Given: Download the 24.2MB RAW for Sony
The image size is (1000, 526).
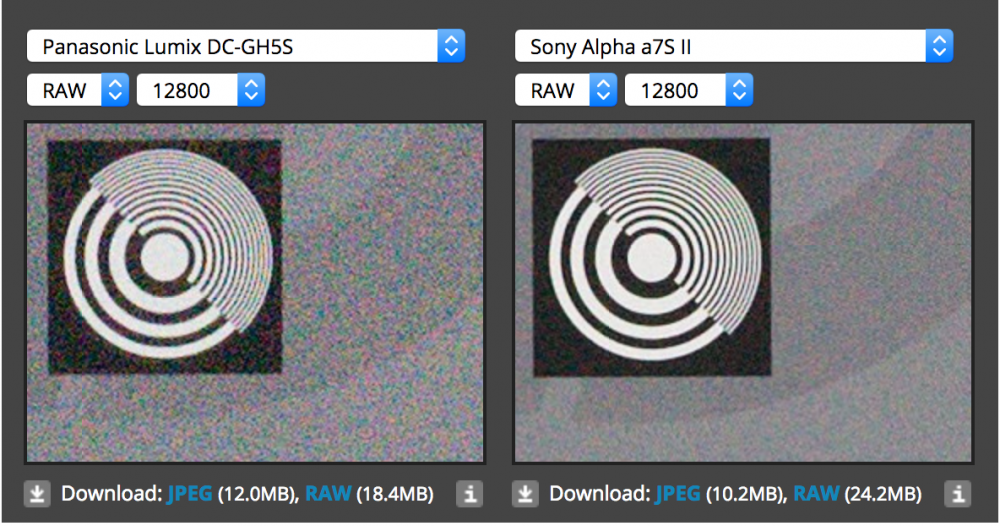Looking at the screenshot, I should point(816,494).
